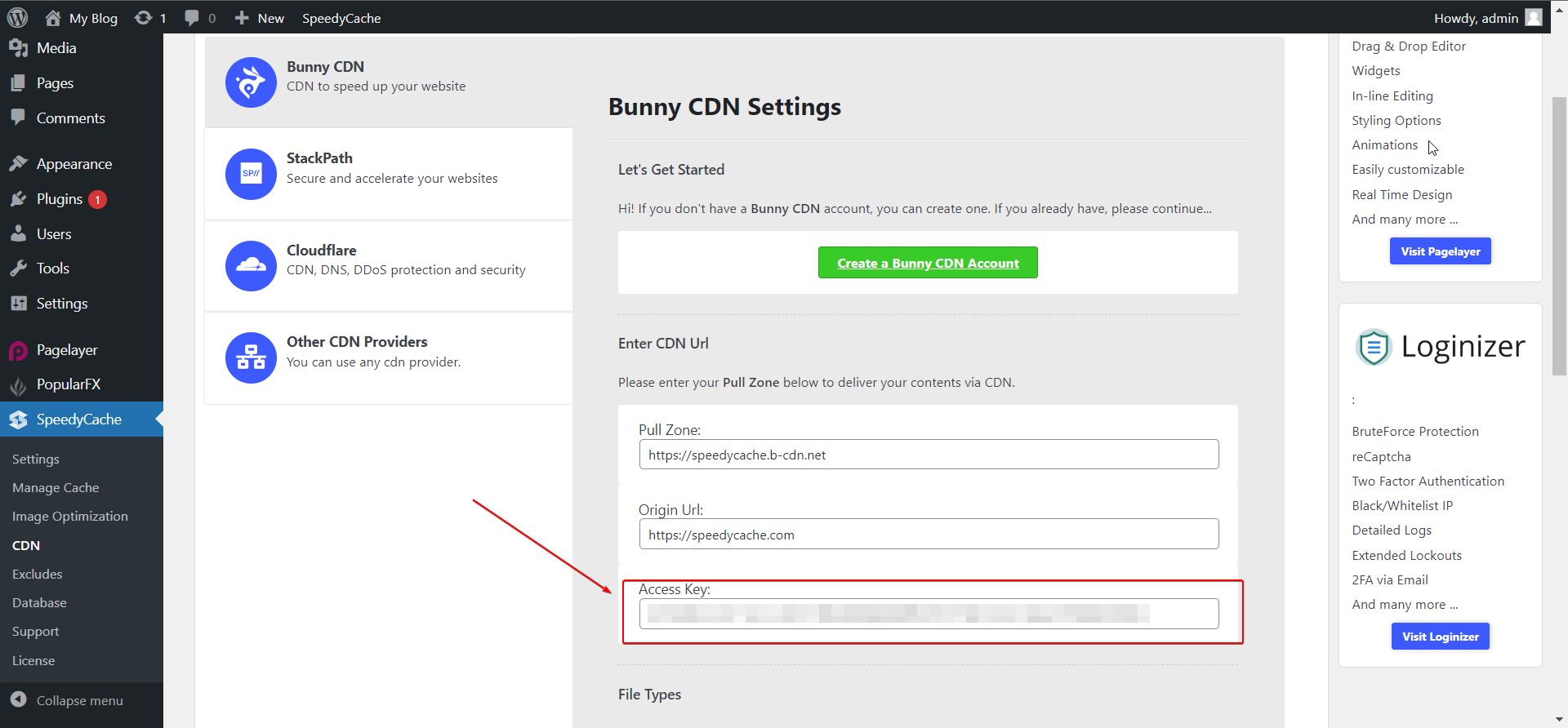Click the Visit Pagelayer button

click(1441, 251)
